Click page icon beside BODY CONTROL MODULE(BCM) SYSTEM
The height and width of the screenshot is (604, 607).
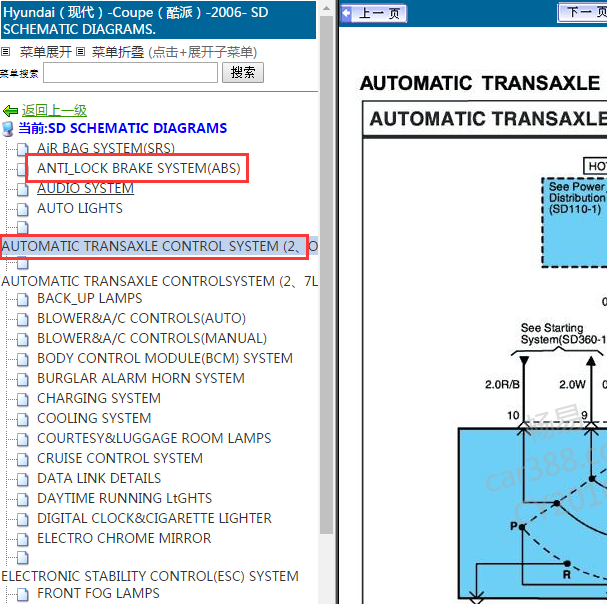22,359
